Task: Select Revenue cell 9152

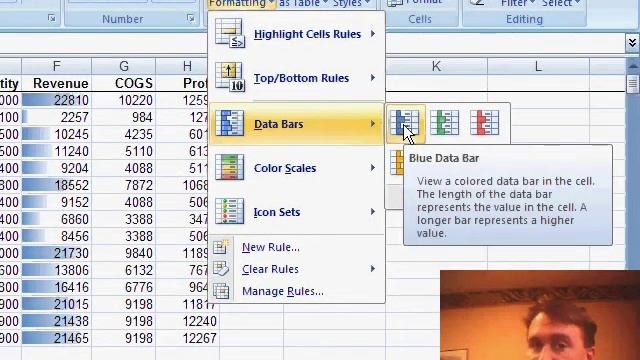Action: click(x=56, y=202)
